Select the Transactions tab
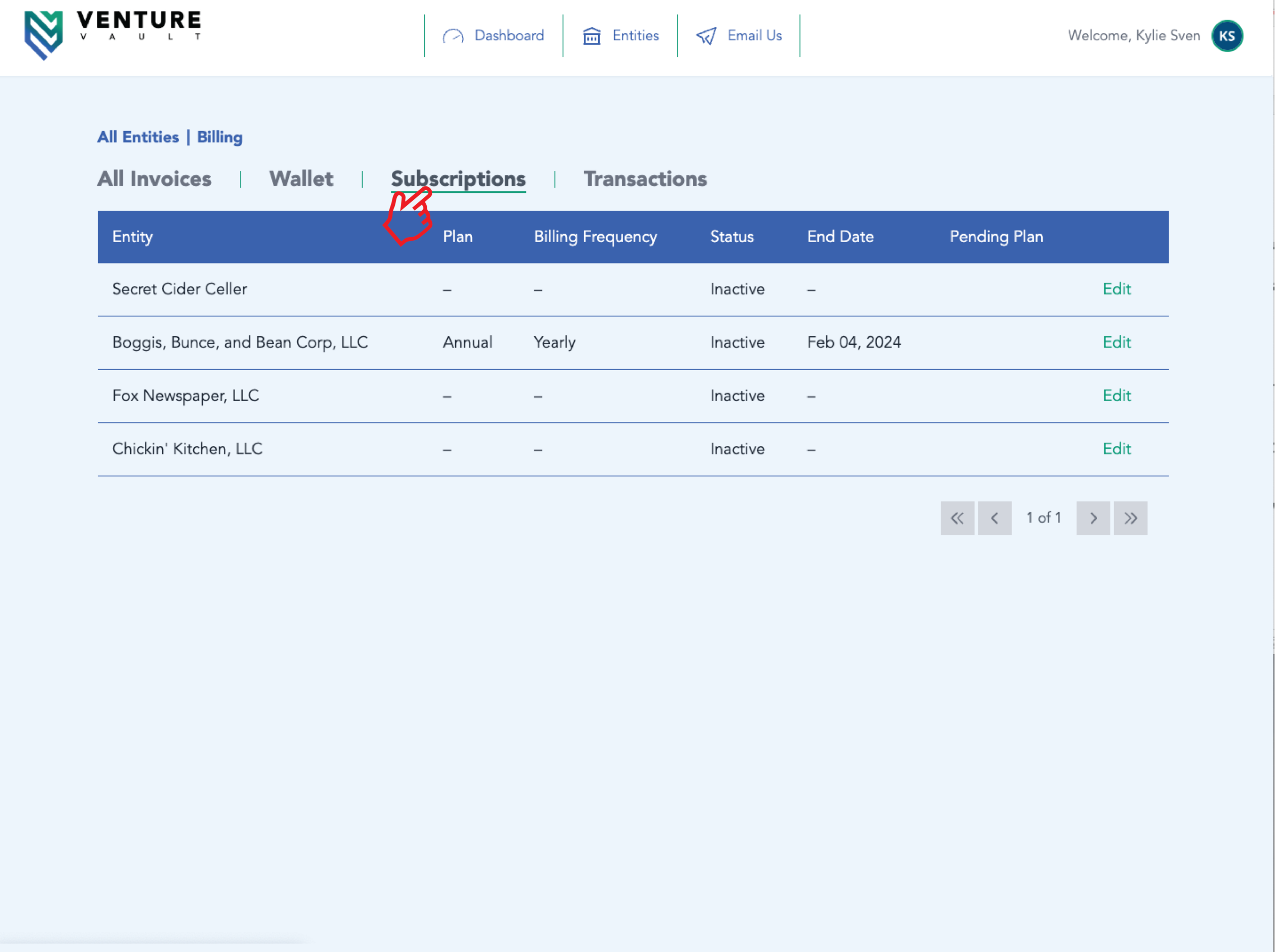This screenshot has height=952, width=1275. pos(644,179)
